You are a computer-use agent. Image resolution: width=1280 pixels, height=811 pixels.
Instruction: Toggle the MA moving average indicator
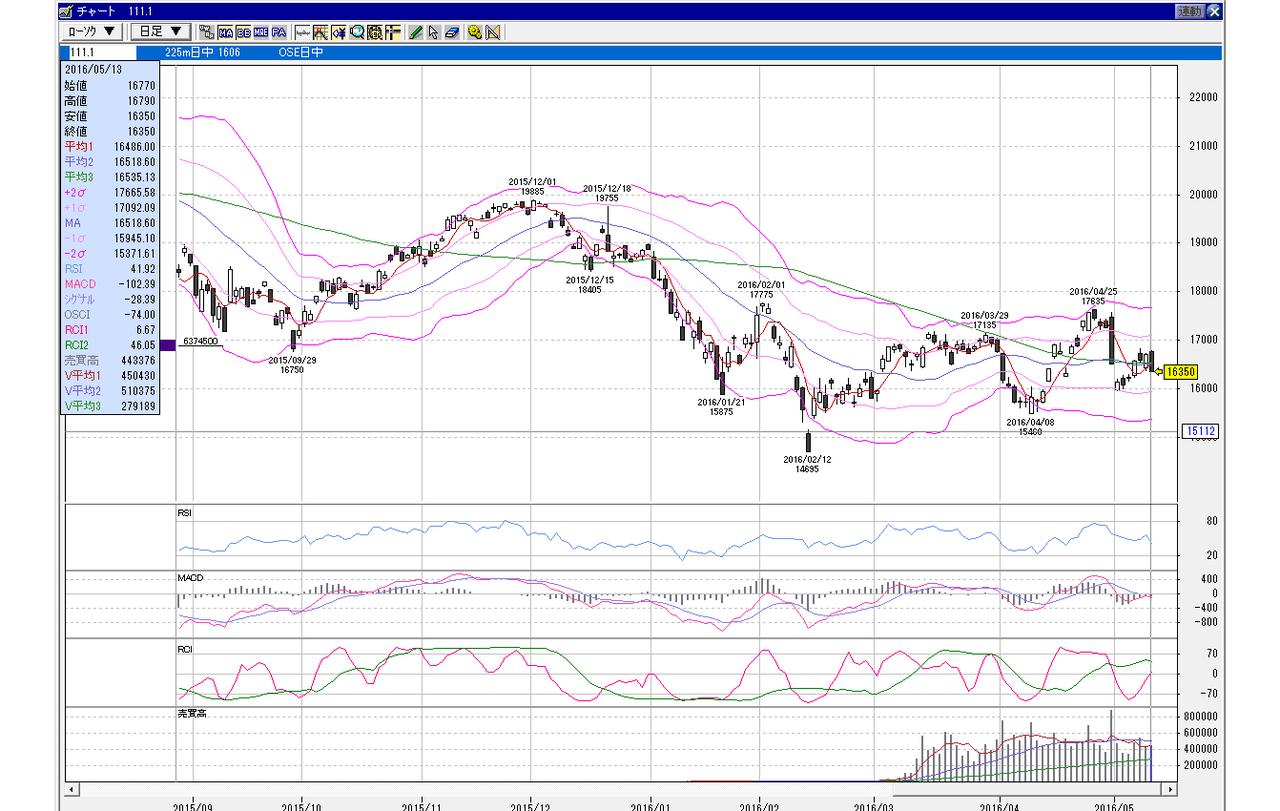[x=226, y=32]
